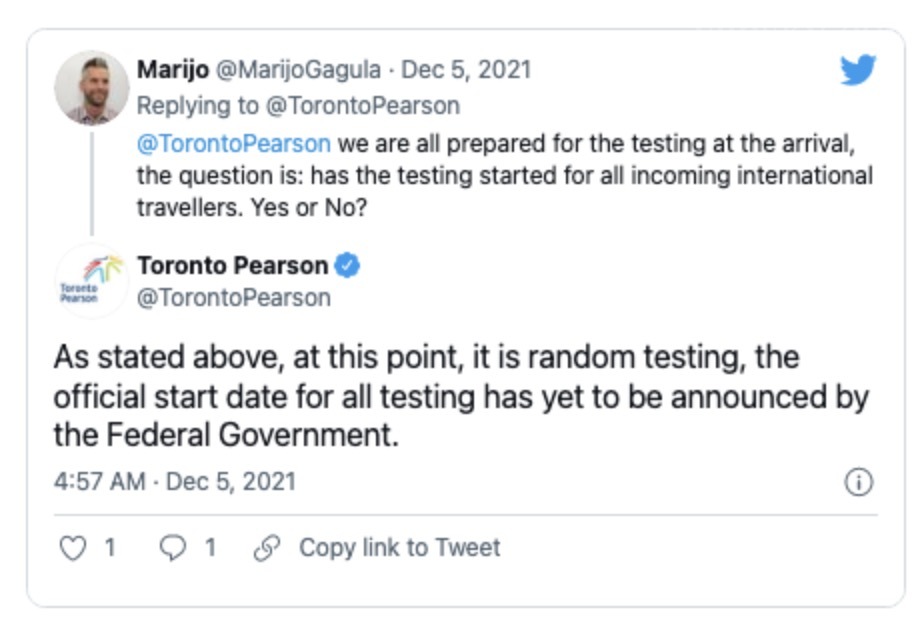
Task: Click the blue @TorontoPearson mention in the reply text
Action: click(233, 141)
